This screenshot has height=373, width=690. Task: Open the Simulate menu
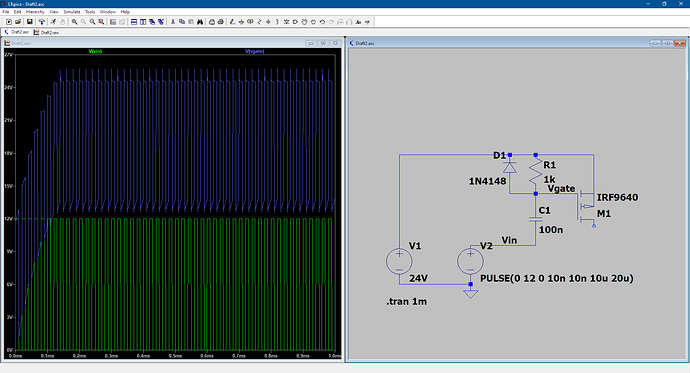72,12
